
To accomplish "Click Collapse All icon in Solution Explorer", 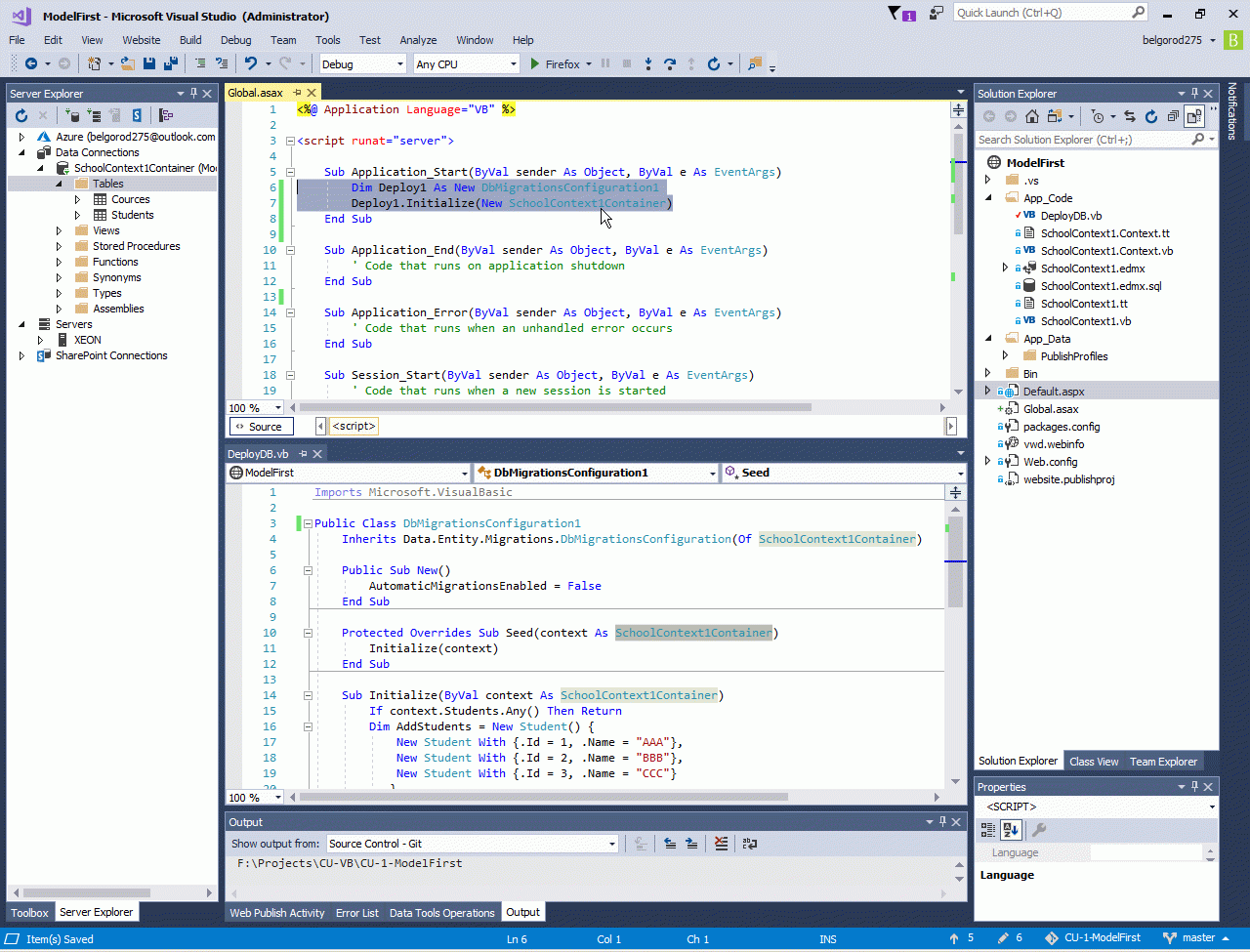I will coord(1172,116).
